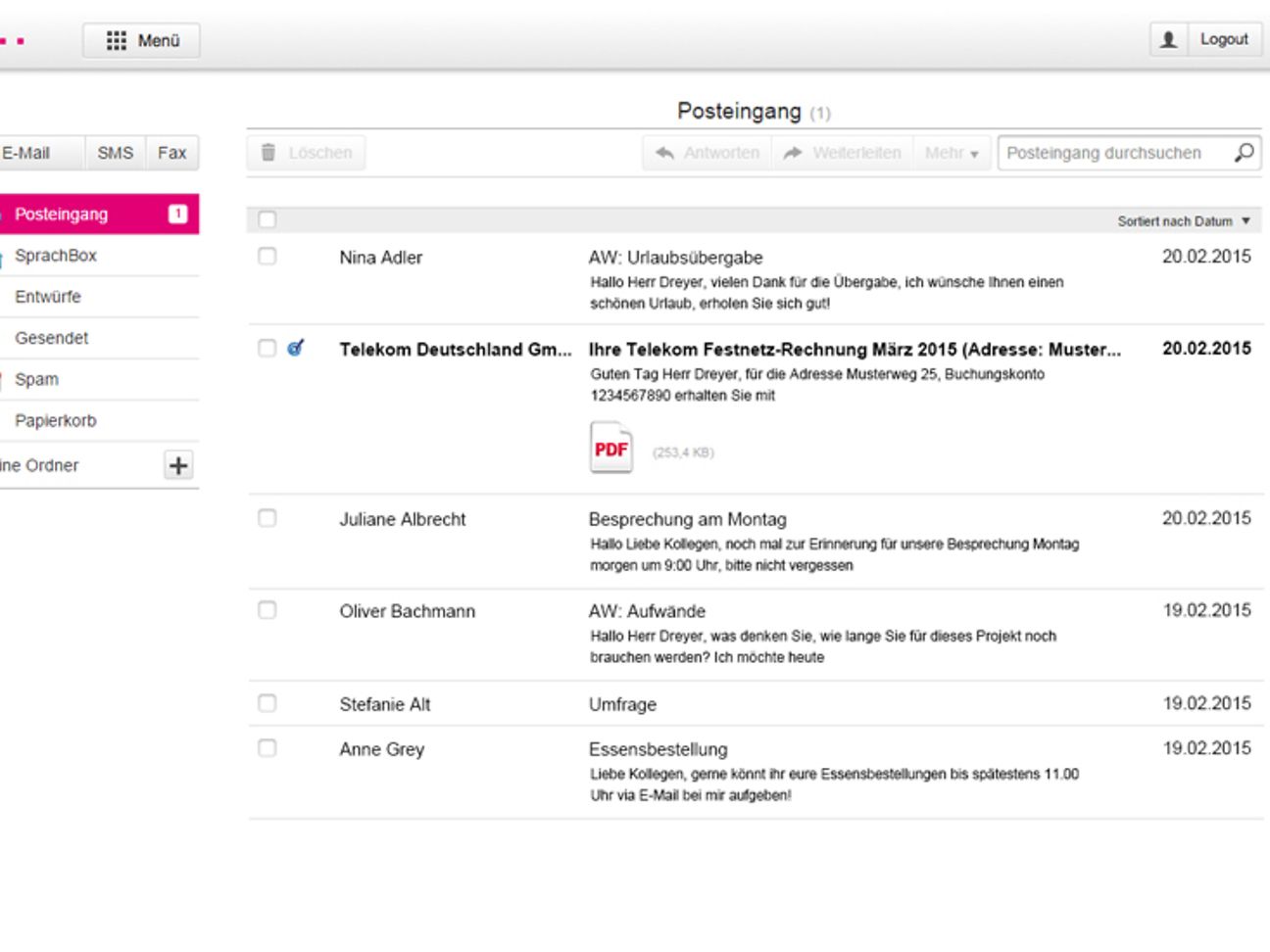
Task: Tick the select-all checkbox in list header
Action: (x=267, y=220)
